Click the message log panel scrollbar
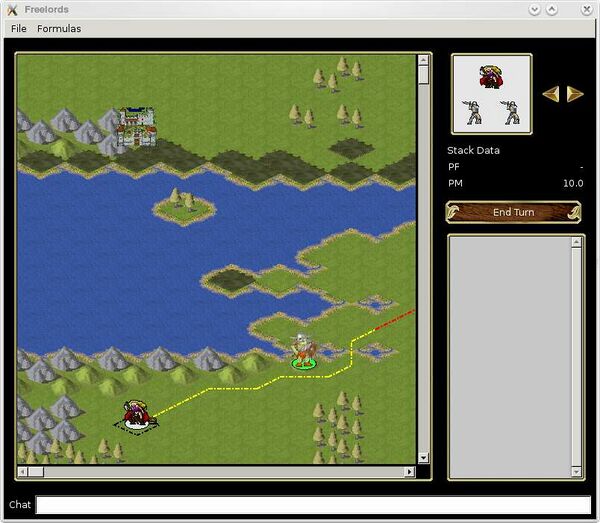 [x=576, y=355]
